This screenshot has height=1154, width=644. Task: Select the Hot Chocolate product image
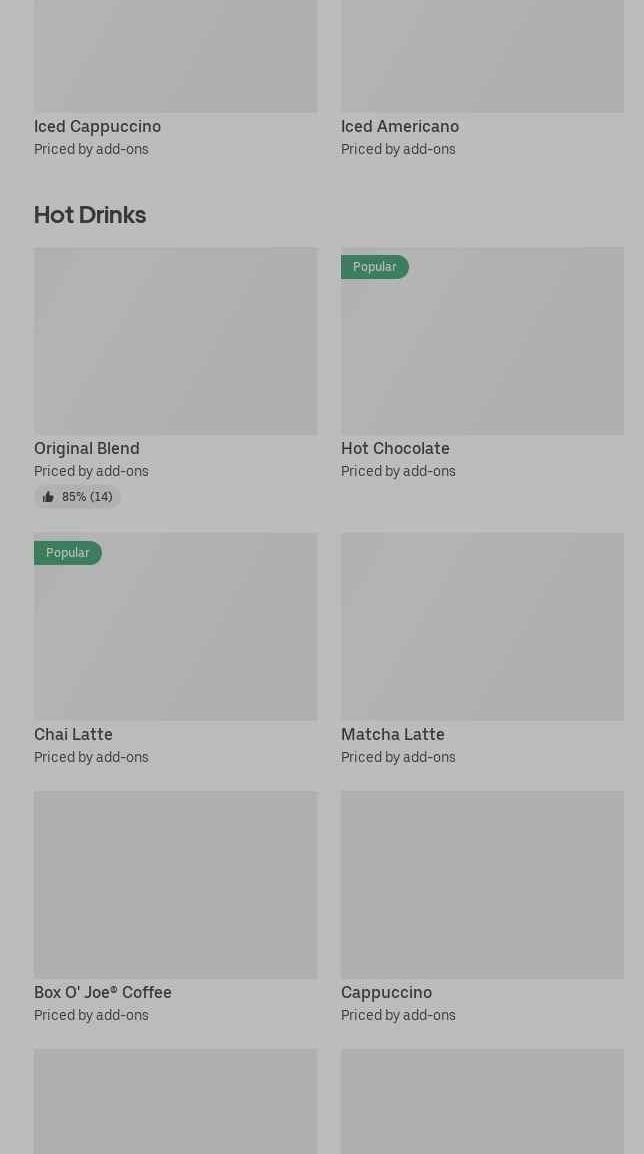click(482, 341)
